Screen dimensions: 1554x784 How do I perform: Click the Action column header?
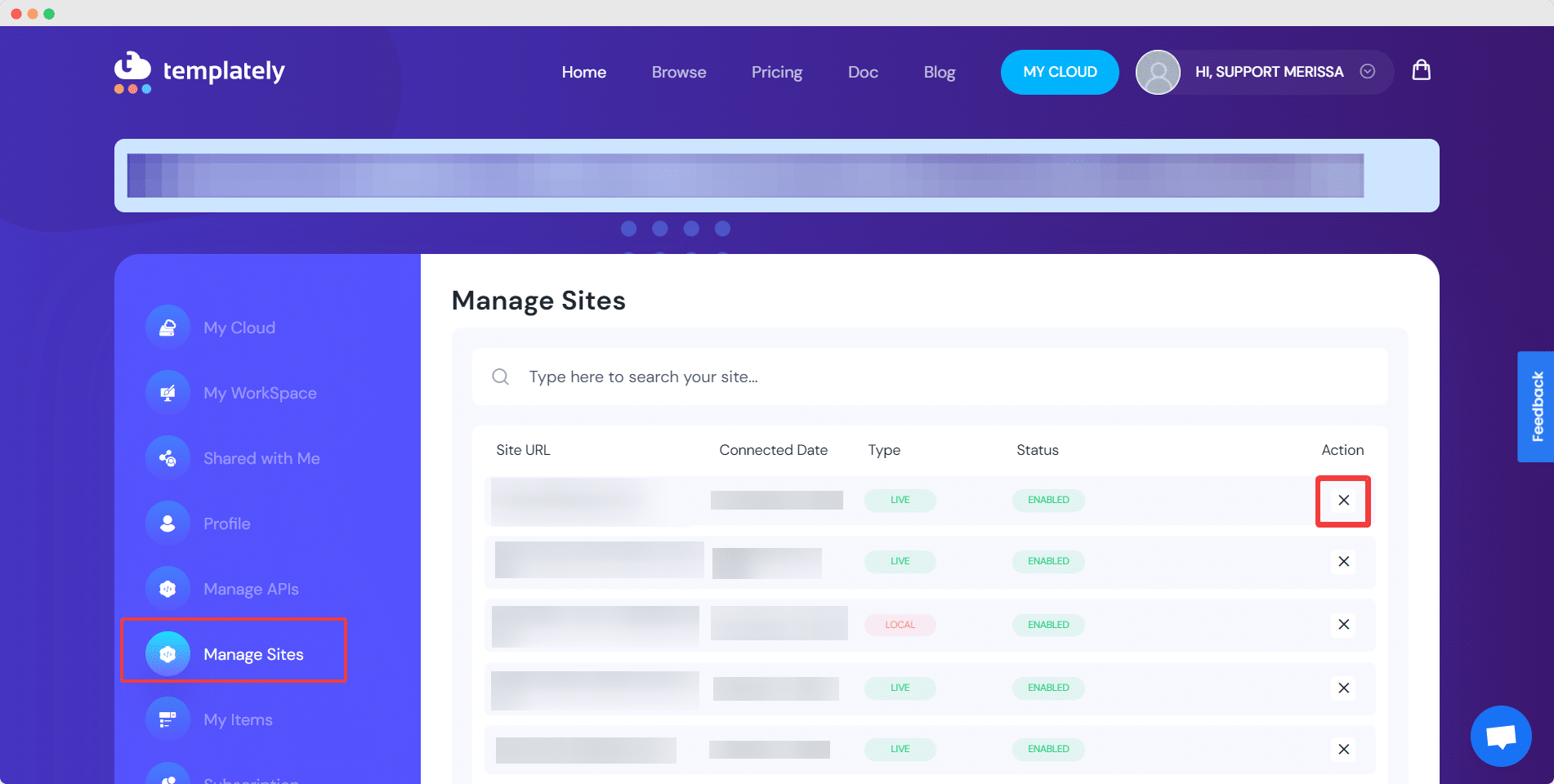coord(1342,450)
